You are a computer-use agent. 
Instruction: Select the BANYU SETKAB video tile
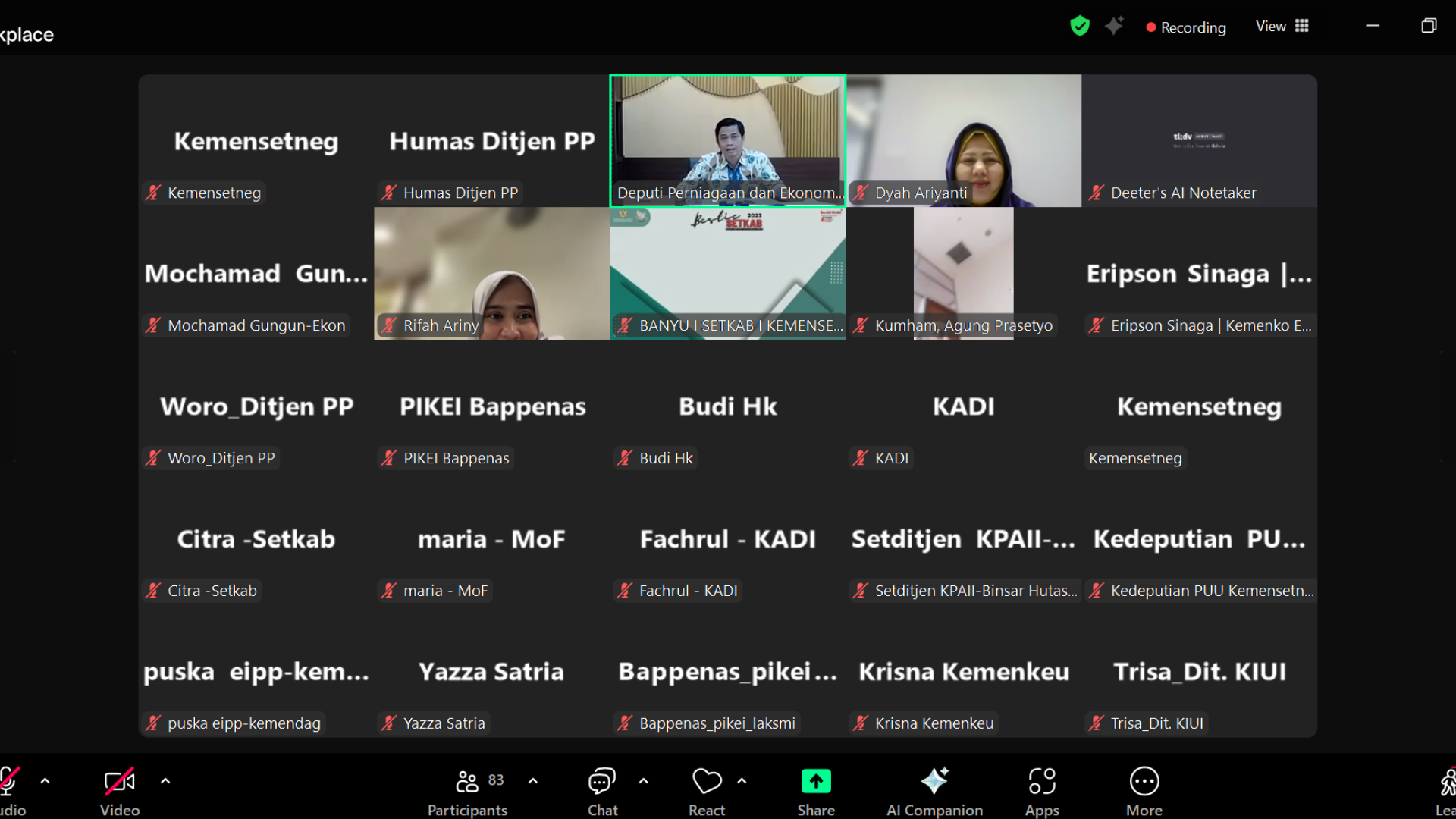pyautogui.click(x=728, y=273)
